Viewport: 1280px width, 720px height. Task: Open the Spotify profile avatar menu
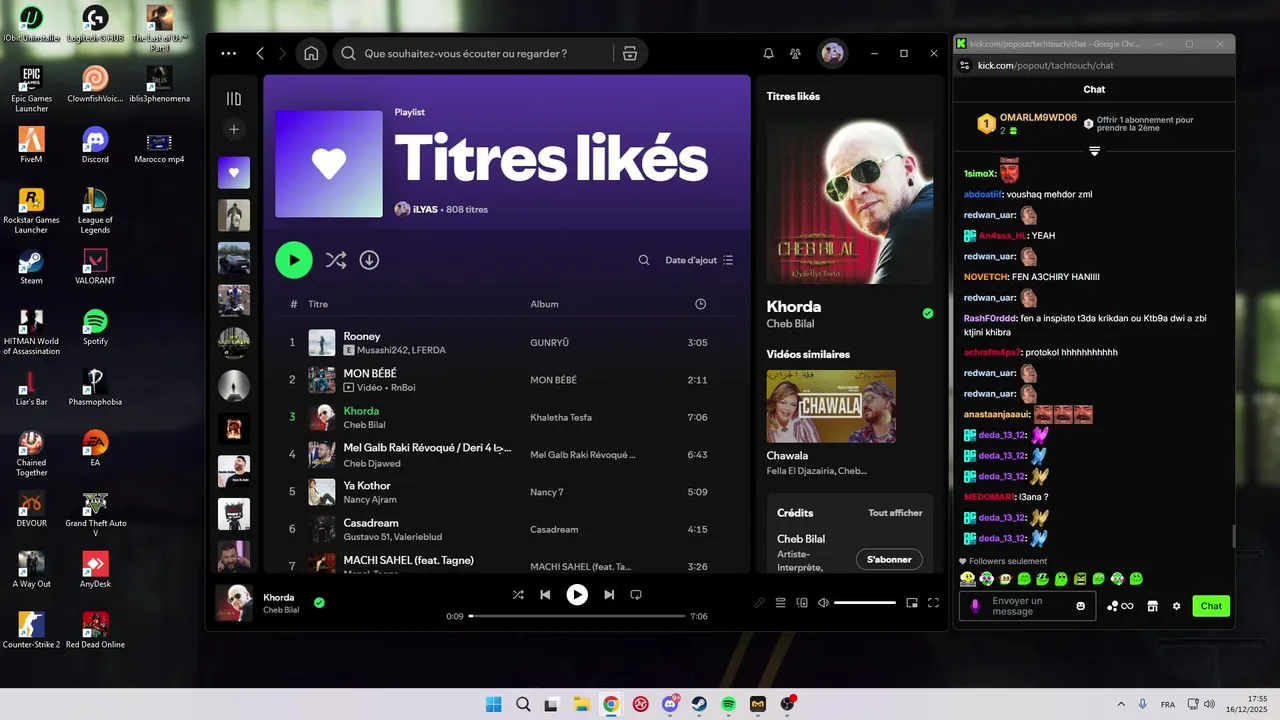pos(832,53)
